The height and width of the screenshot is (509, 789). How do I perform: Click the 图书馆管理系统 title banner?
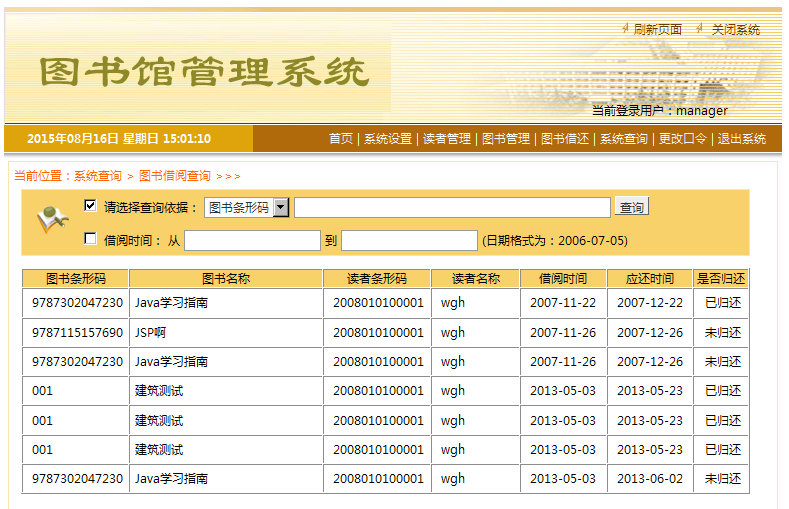(x=205, y=72)
